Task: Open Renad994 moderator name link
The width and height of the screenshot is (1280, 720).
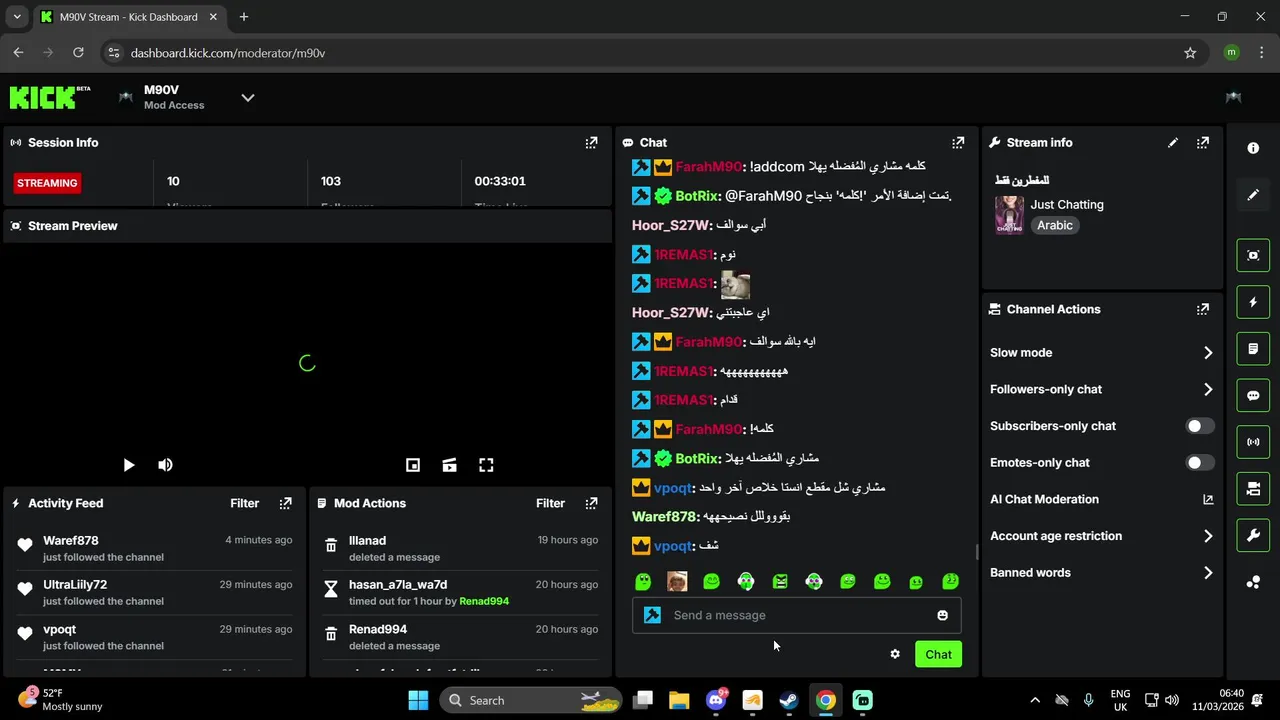Action: 484,601
